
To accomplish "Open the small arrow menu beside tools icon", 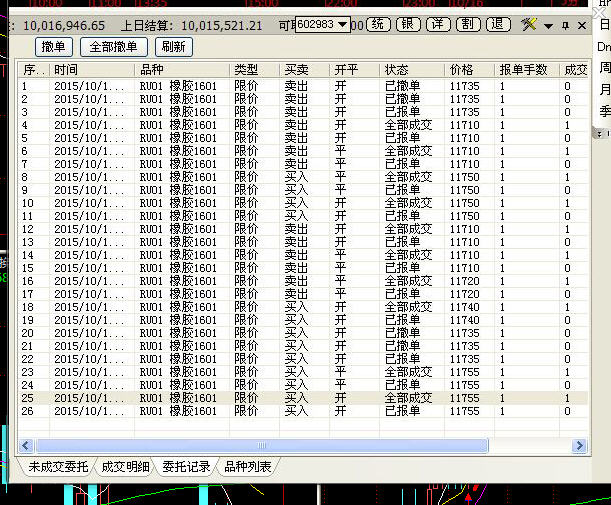I will 548,24.
